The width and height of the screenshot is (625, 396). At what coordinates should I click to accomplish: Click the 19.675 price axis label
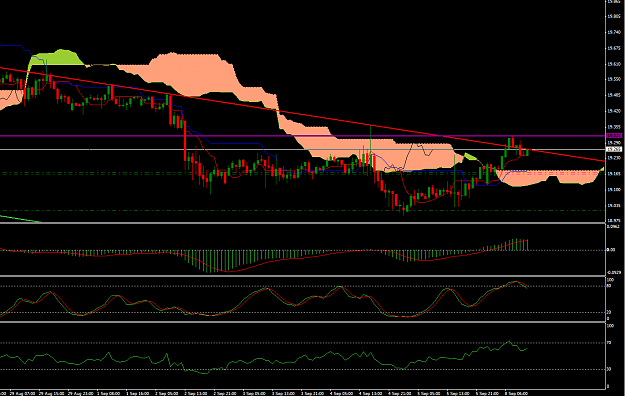point(614,48)
